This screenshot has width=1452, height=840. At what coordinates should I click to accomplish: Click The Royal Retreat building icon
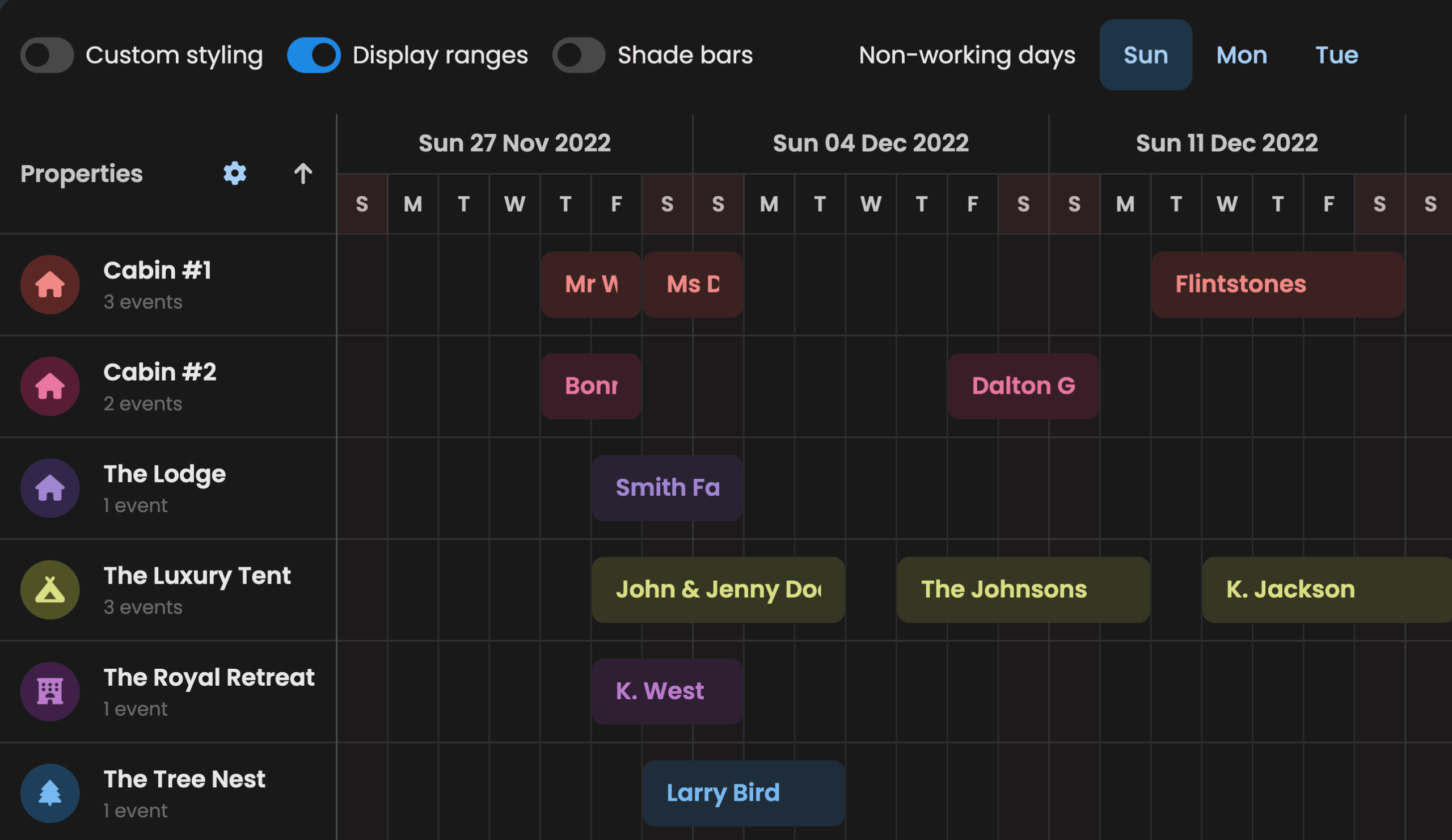[50, 691]
